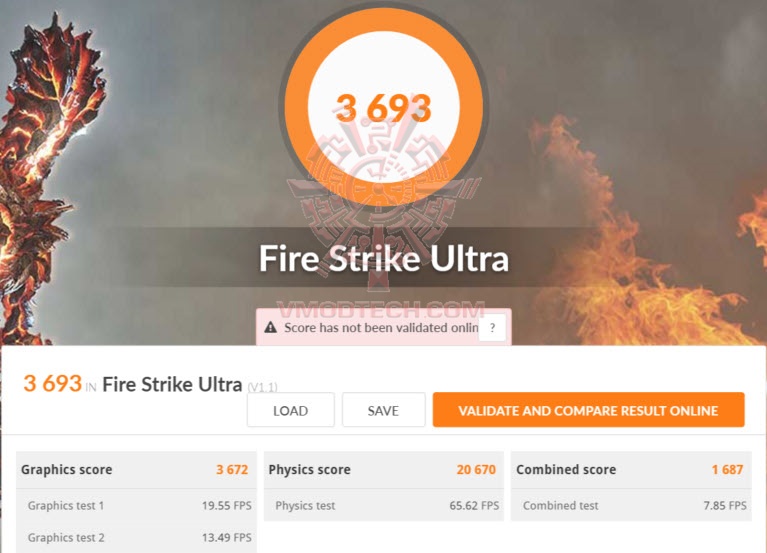Click the 20 670 physics score value
This screenshot has height=553, width=767.
tap(476, 469)
